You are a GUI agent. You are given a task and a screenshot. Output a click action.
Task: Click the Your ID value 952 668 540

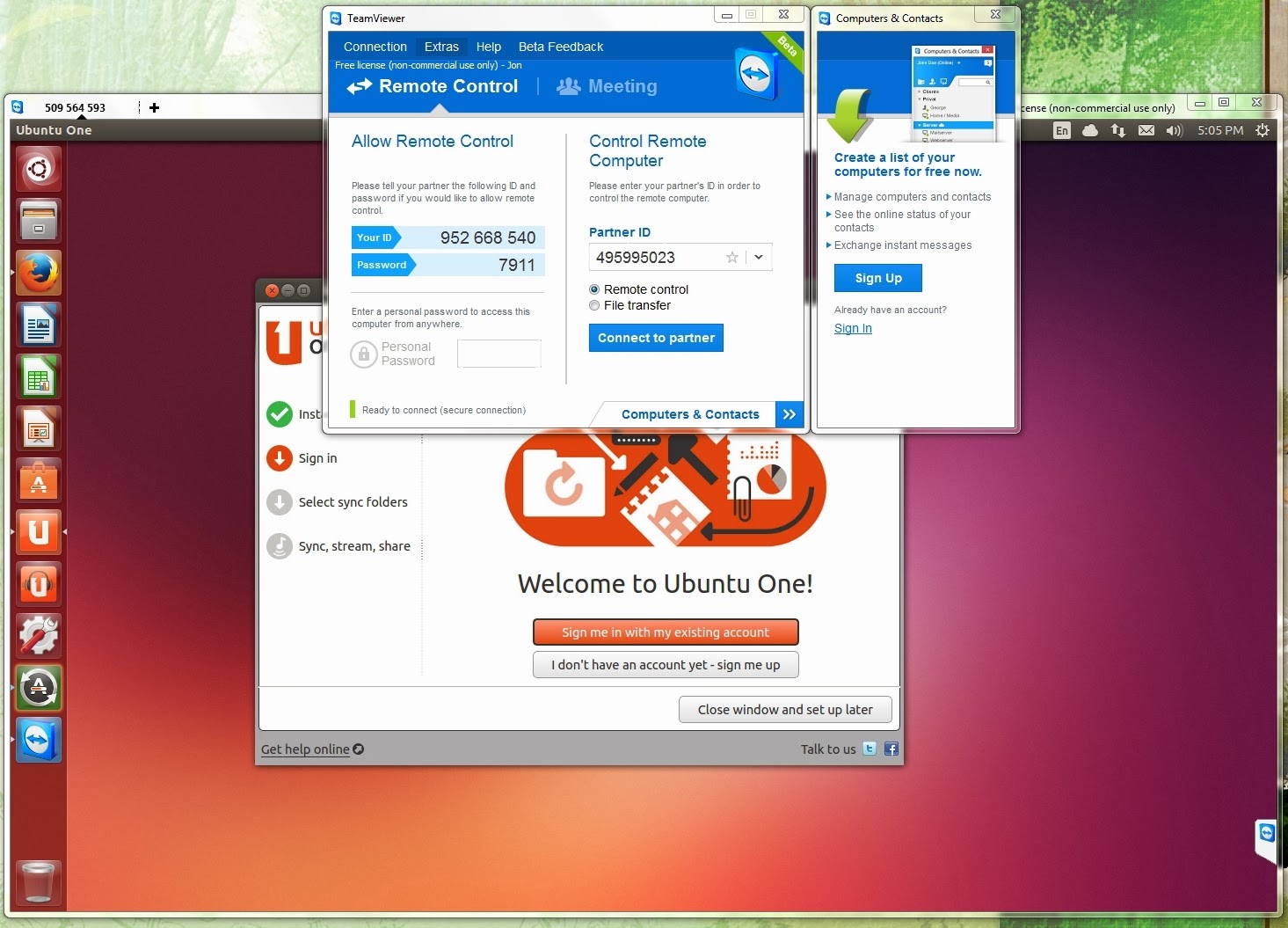tap(488, 237)
